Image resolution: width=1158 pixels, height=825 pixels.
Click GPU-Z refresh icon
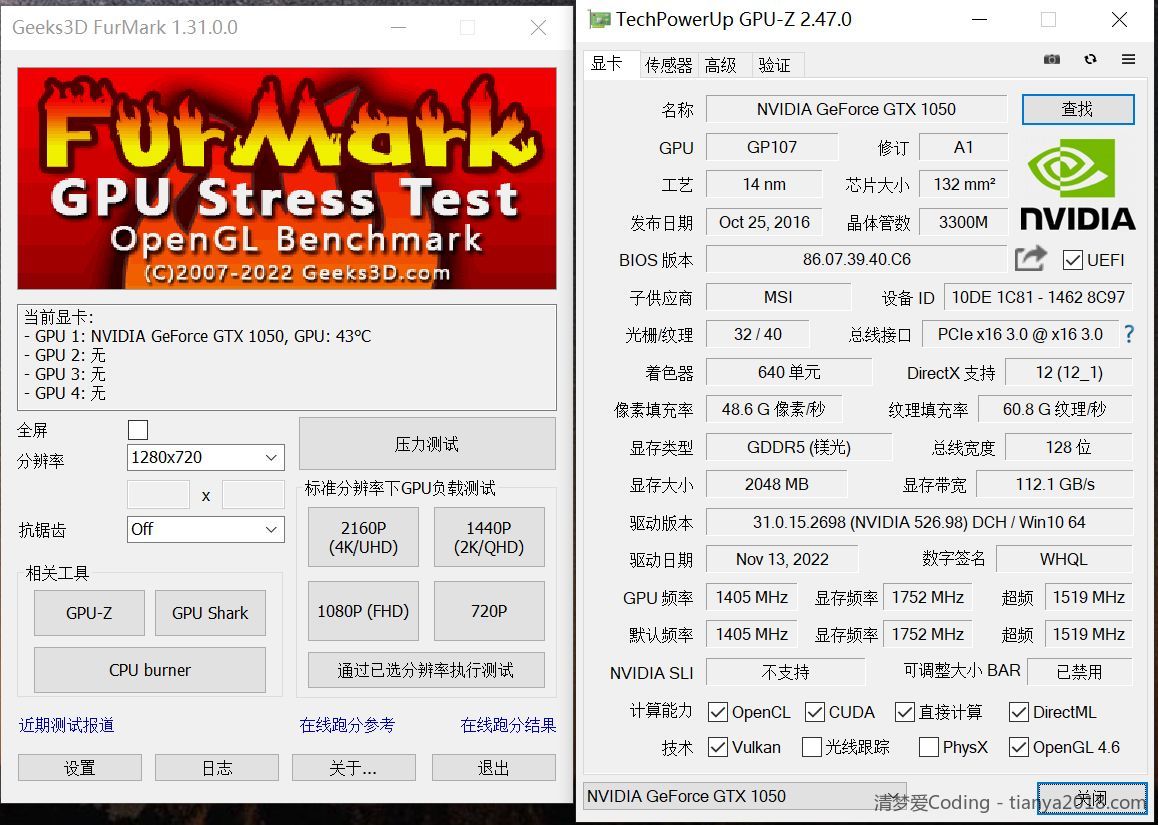pyautogui.click(x=1089, y=59)
